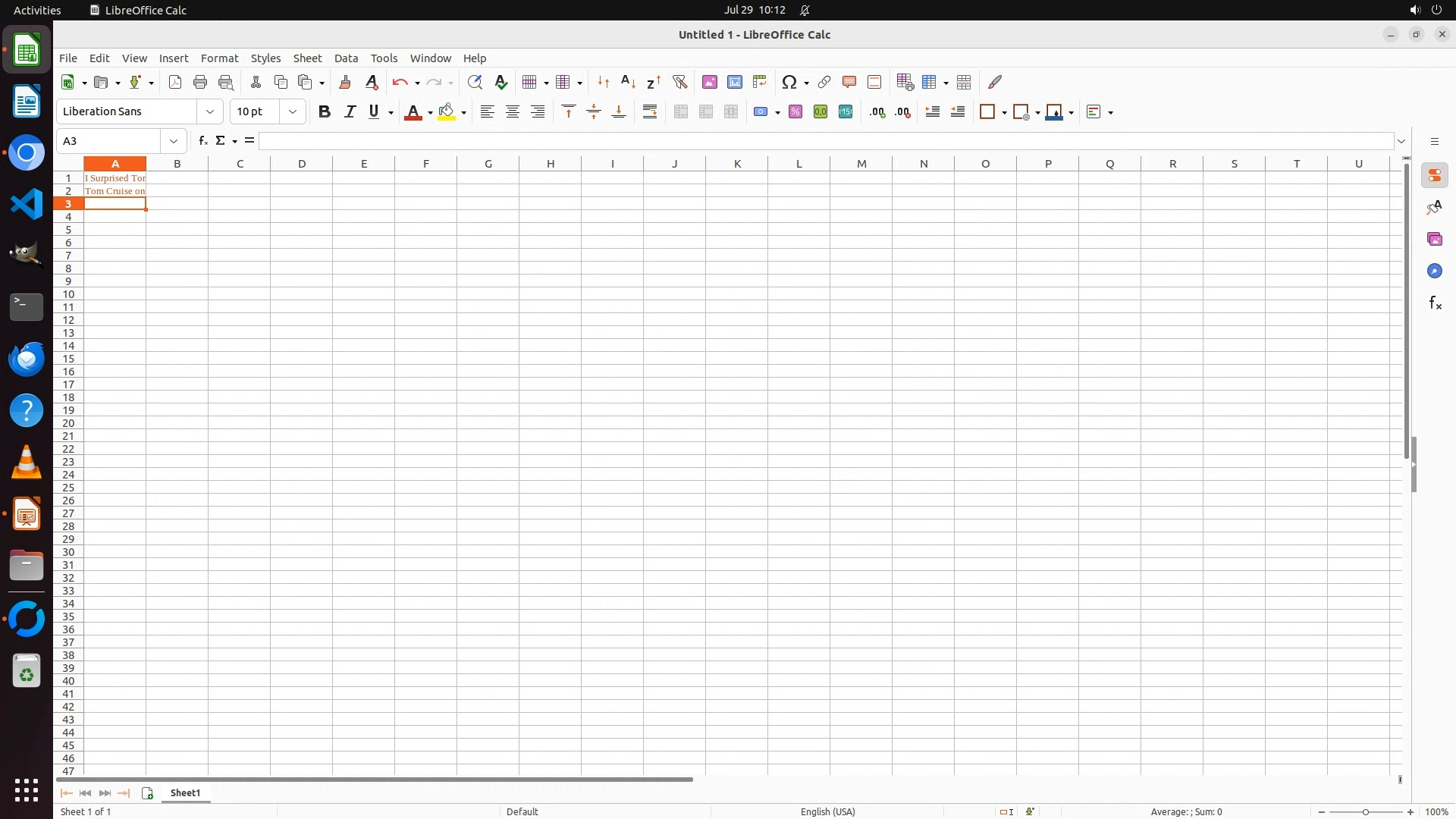Toggle Italic formatting

tap(350, 112)
